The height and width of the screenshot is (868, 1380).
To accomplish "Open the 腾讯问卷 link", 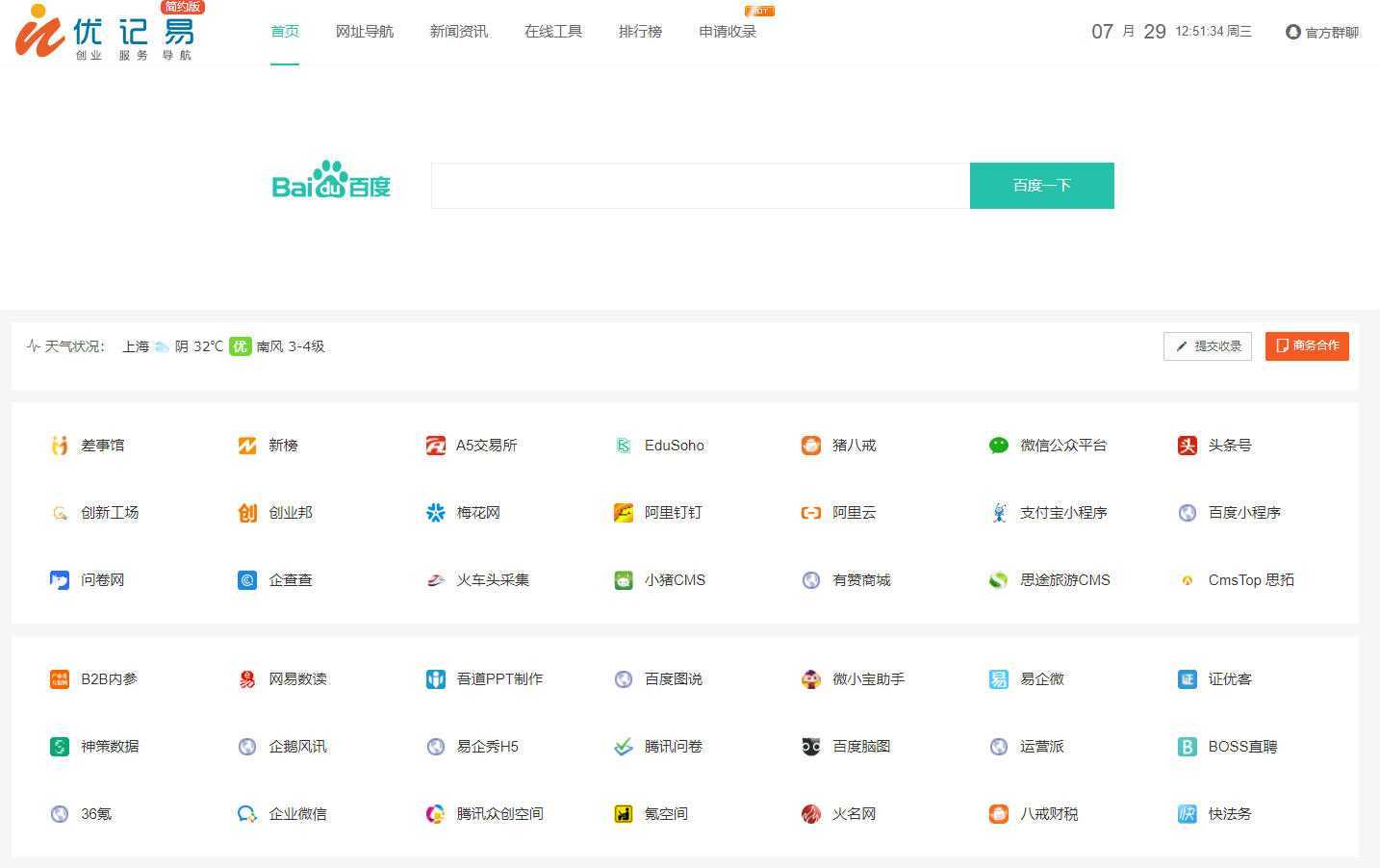I will click(674, 747).
